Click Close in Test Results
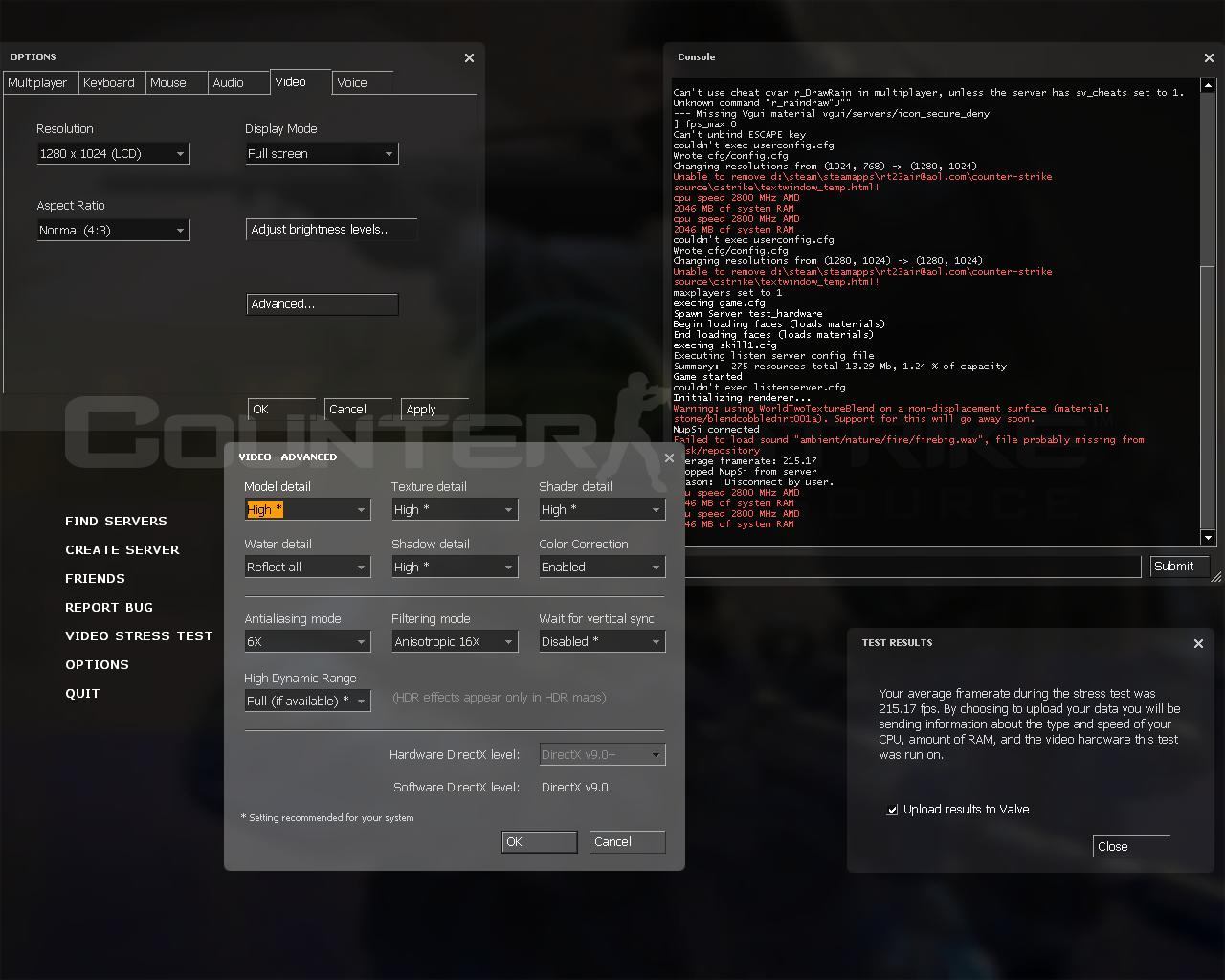1225x980 pixels. [1131, 847]
